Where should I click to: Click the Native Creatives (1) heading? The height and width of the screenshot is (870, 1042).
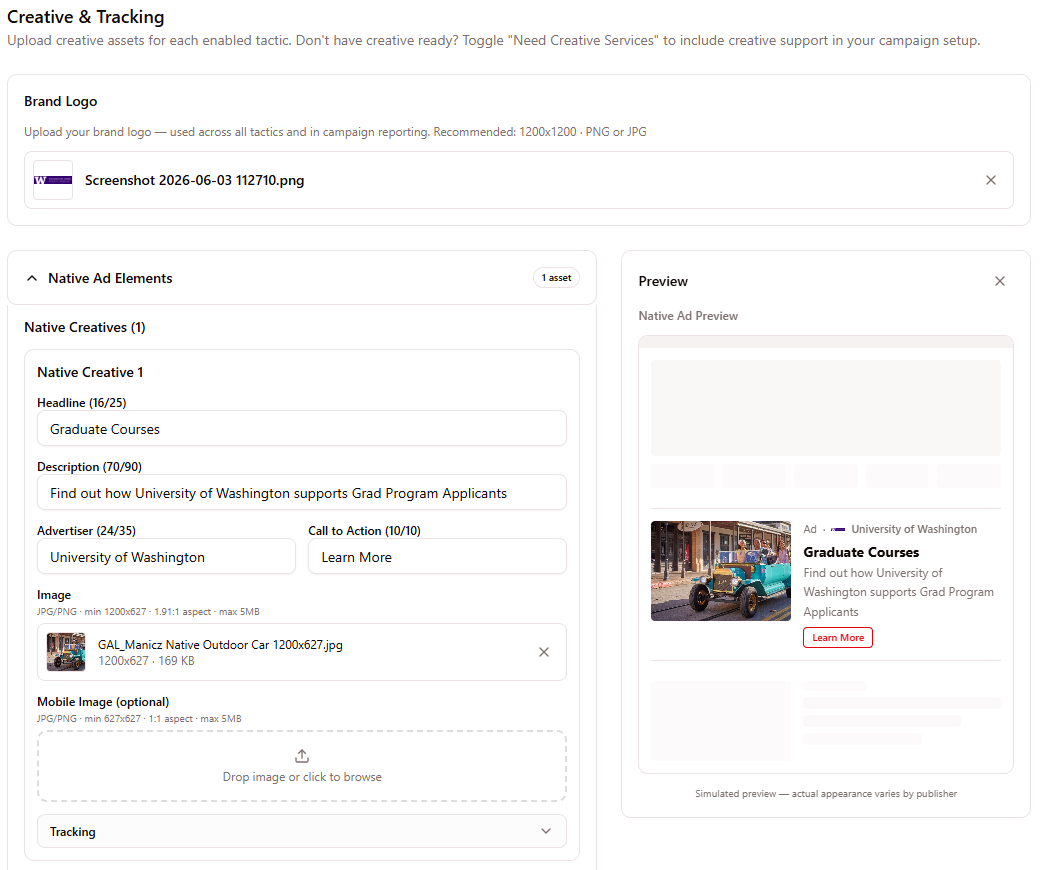[x=84, y=327]
